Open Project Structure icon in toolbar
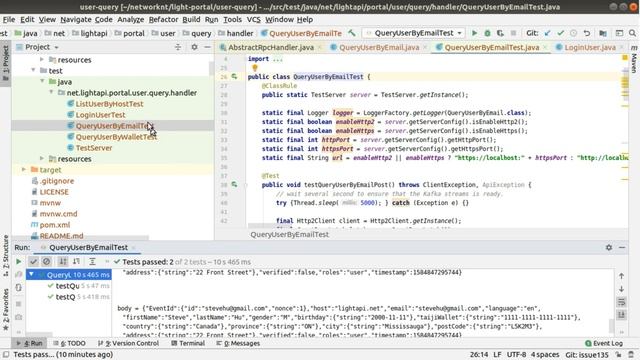The image size is (640, 360). coord(603,33)
